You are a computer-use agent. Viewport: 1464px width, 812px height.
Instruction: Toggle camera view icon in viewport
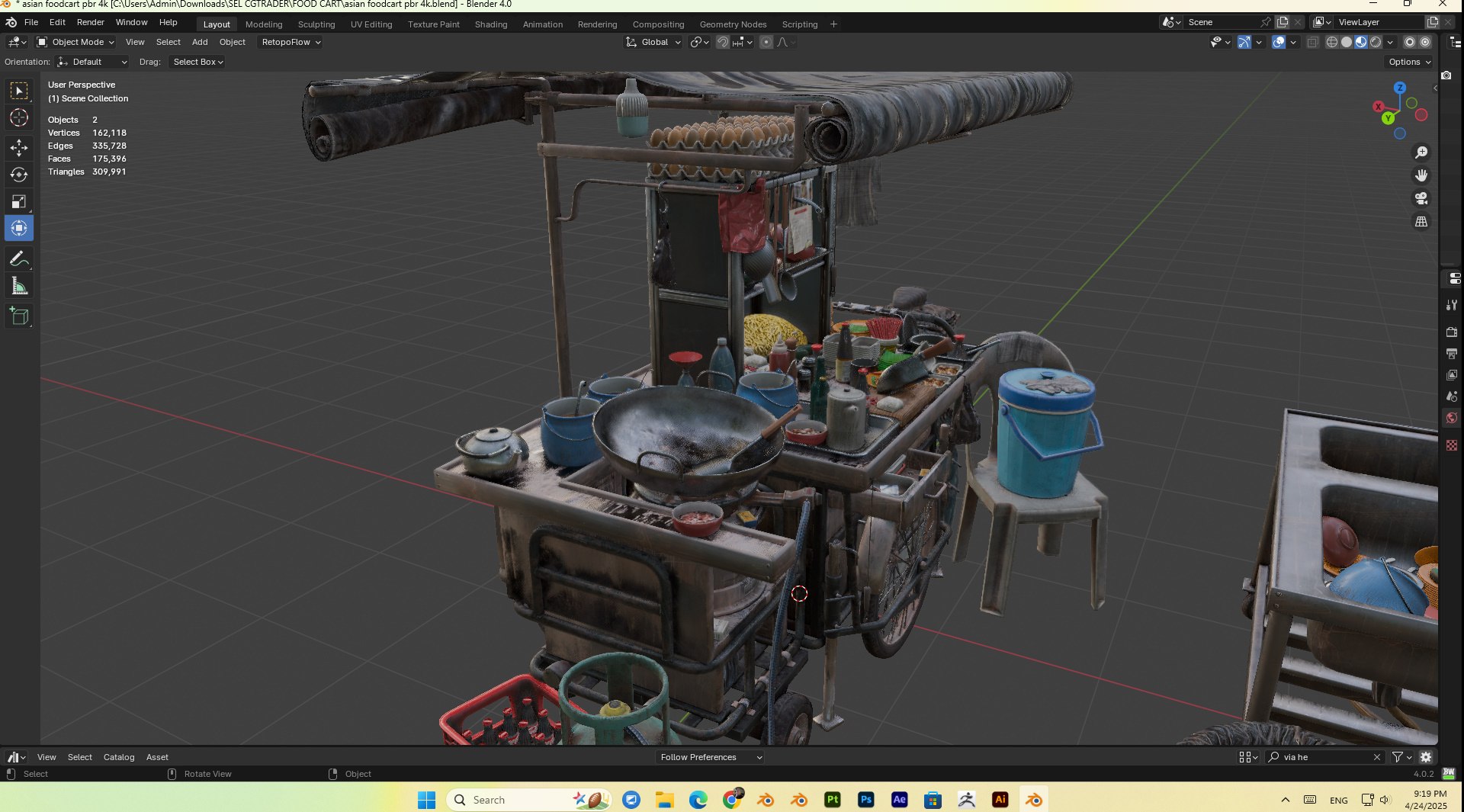pos(1421,198)
